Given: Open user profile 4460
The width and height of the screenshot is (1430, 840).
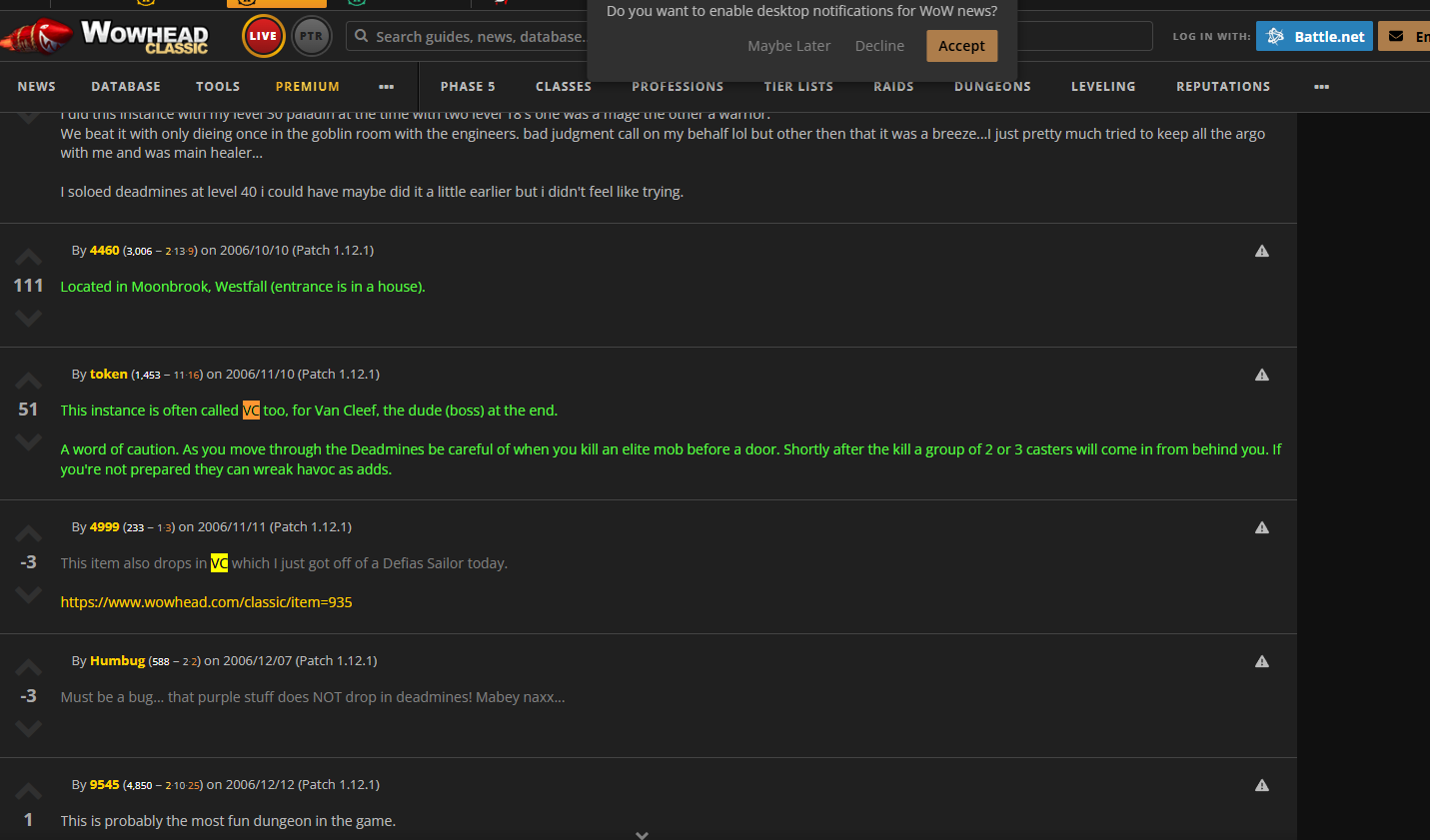Looking at the screenshot, I should (104, 251).
